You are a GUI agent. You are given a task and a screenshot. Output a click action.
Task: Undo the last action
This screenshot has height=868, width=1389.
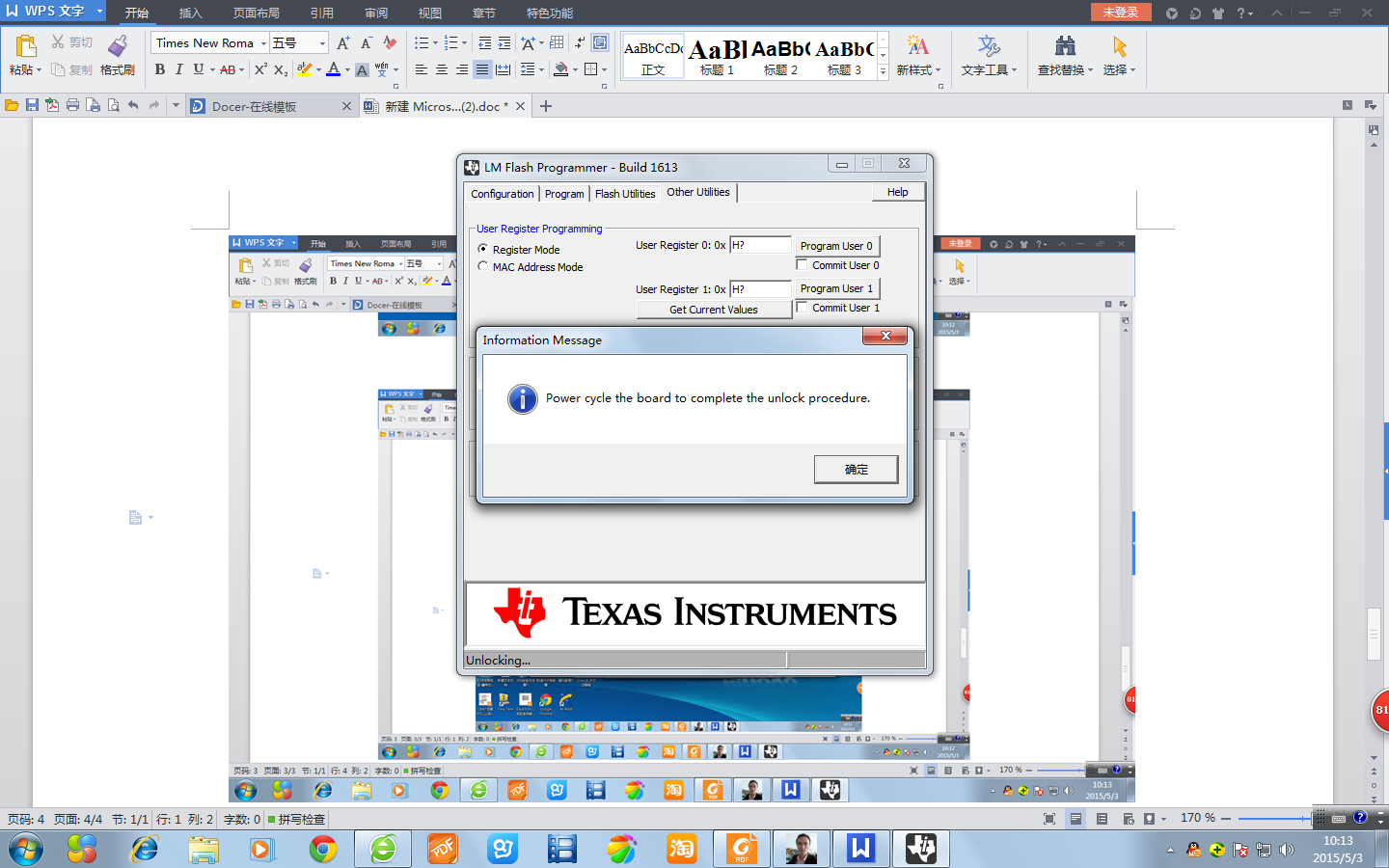[x=133, y=106]
